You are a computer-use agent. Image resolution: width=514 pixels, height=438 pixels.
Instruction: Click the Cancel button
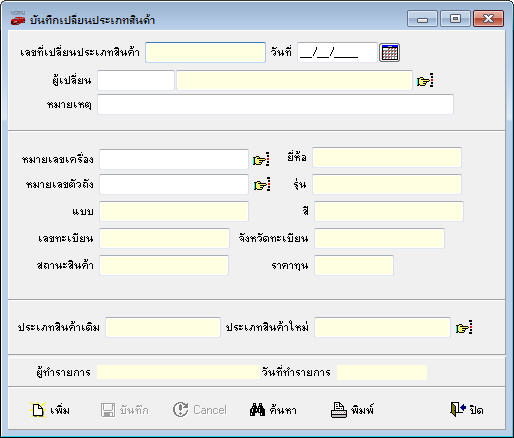[x=200, y=410]
